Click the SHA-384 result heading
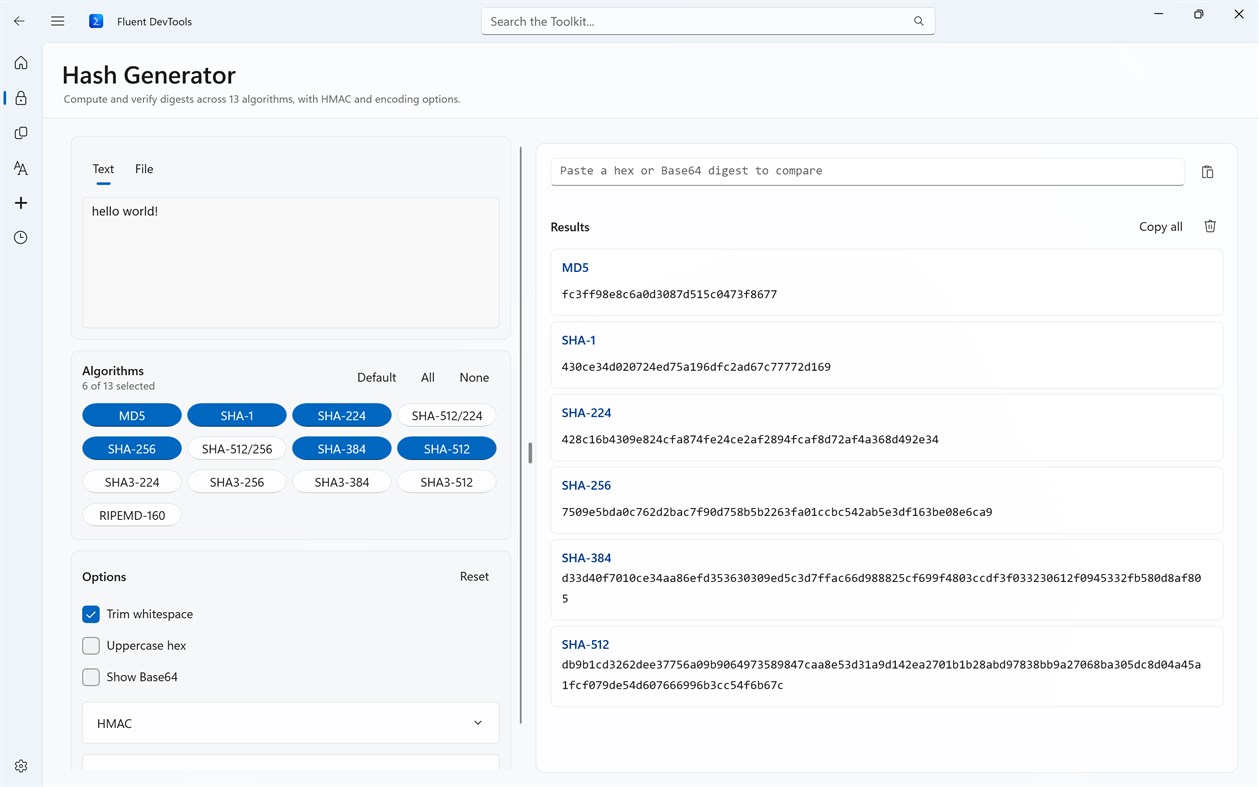Screen dimensions: 1259x787 tap(586, 558)
